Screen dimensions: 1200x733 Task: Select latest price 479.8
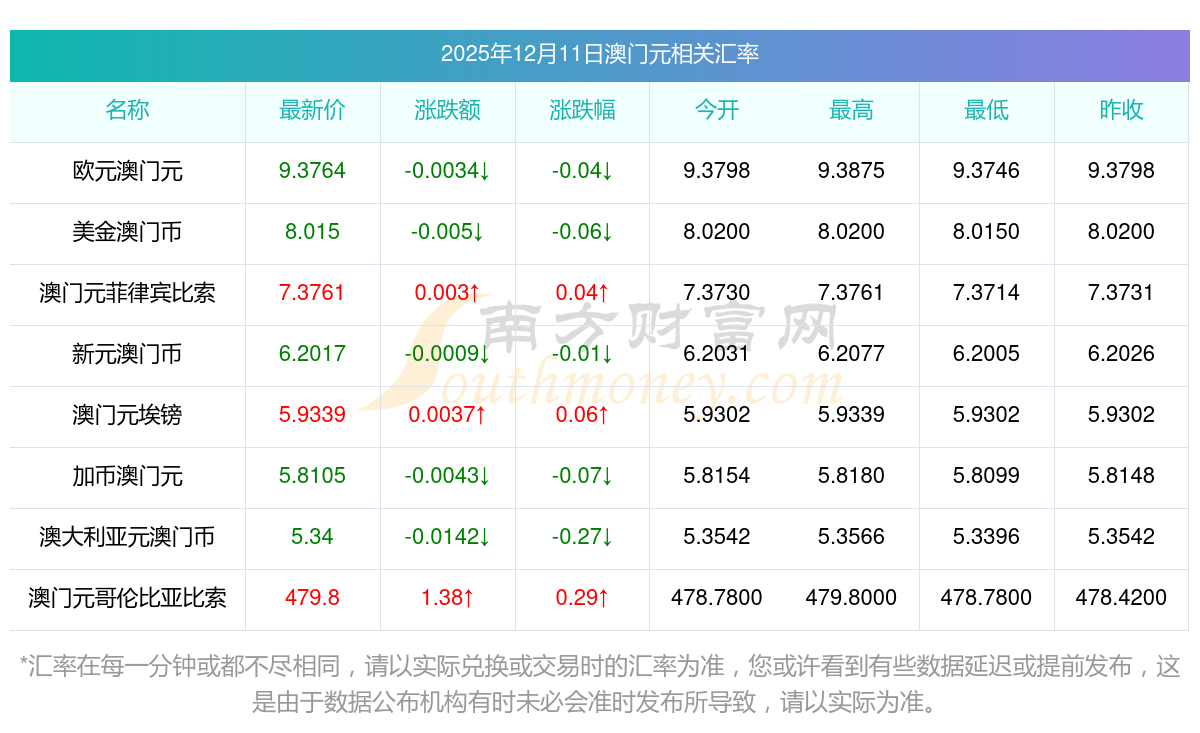pyautogui.click(x=312, y=598)
